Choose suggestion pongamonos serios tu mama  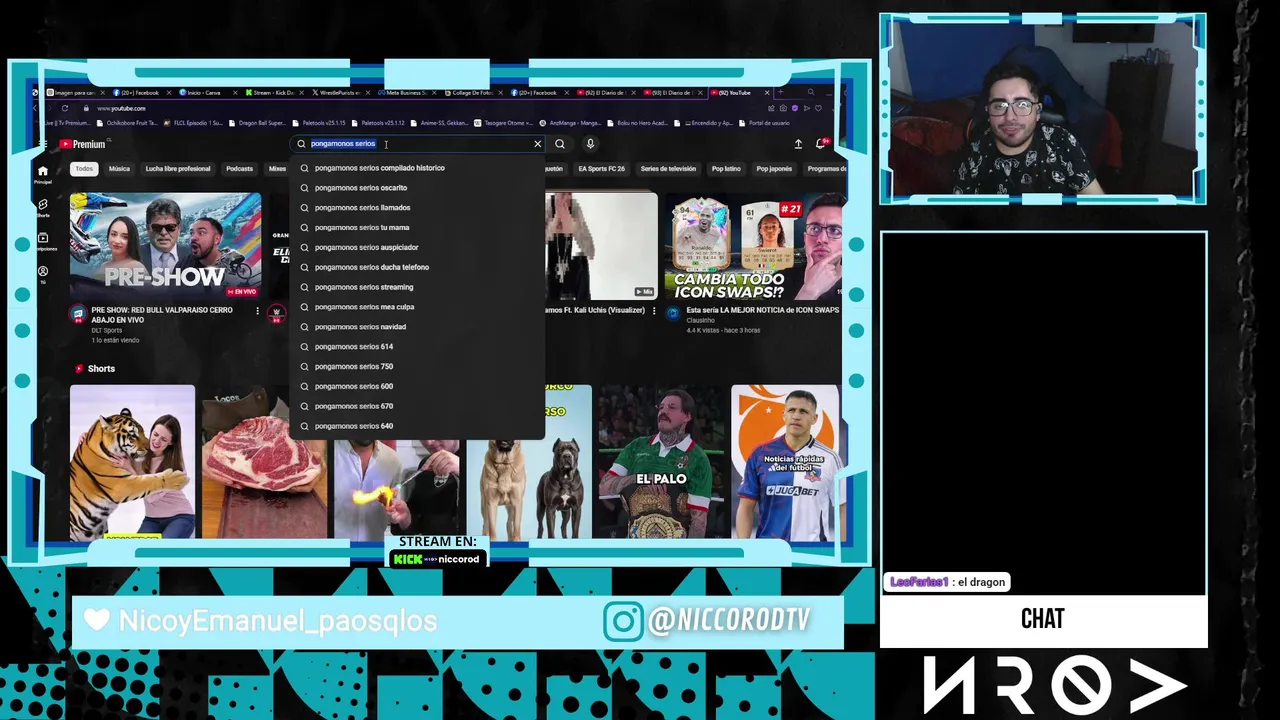418,228
